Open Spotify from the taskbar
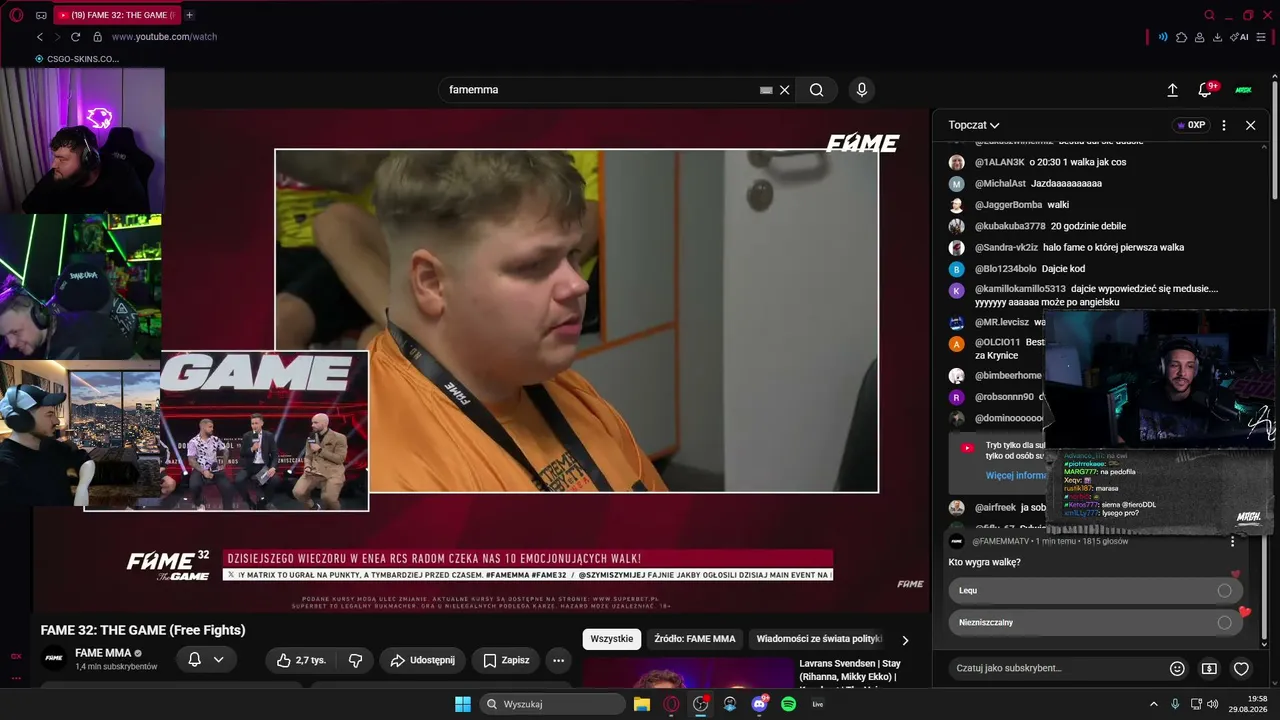The width and height of the screenshot is (1280, 720). pos(788,704)
